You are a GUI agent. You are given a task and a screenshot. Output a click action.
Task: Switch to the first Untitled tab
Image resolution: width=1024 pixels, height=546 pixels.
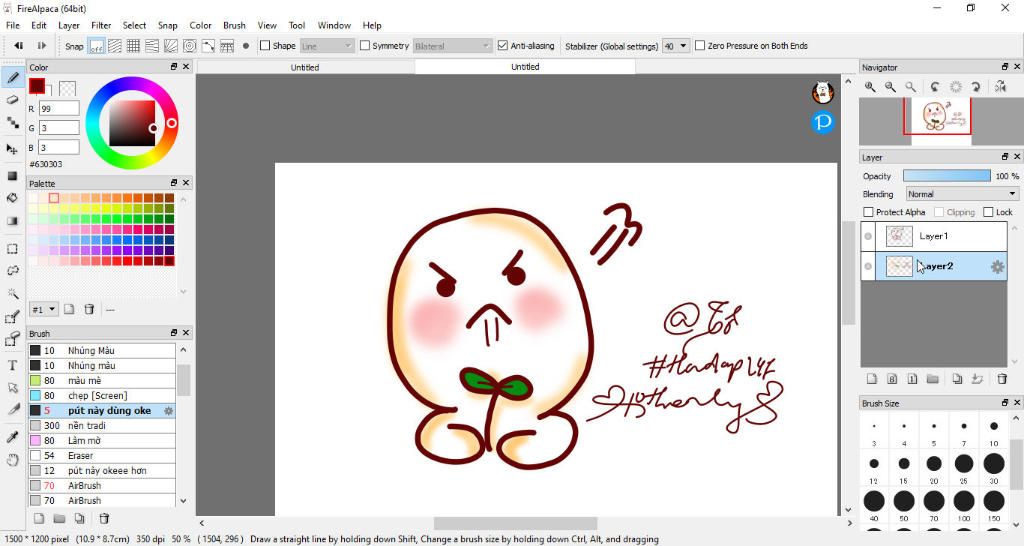click(x=305, y=67)
